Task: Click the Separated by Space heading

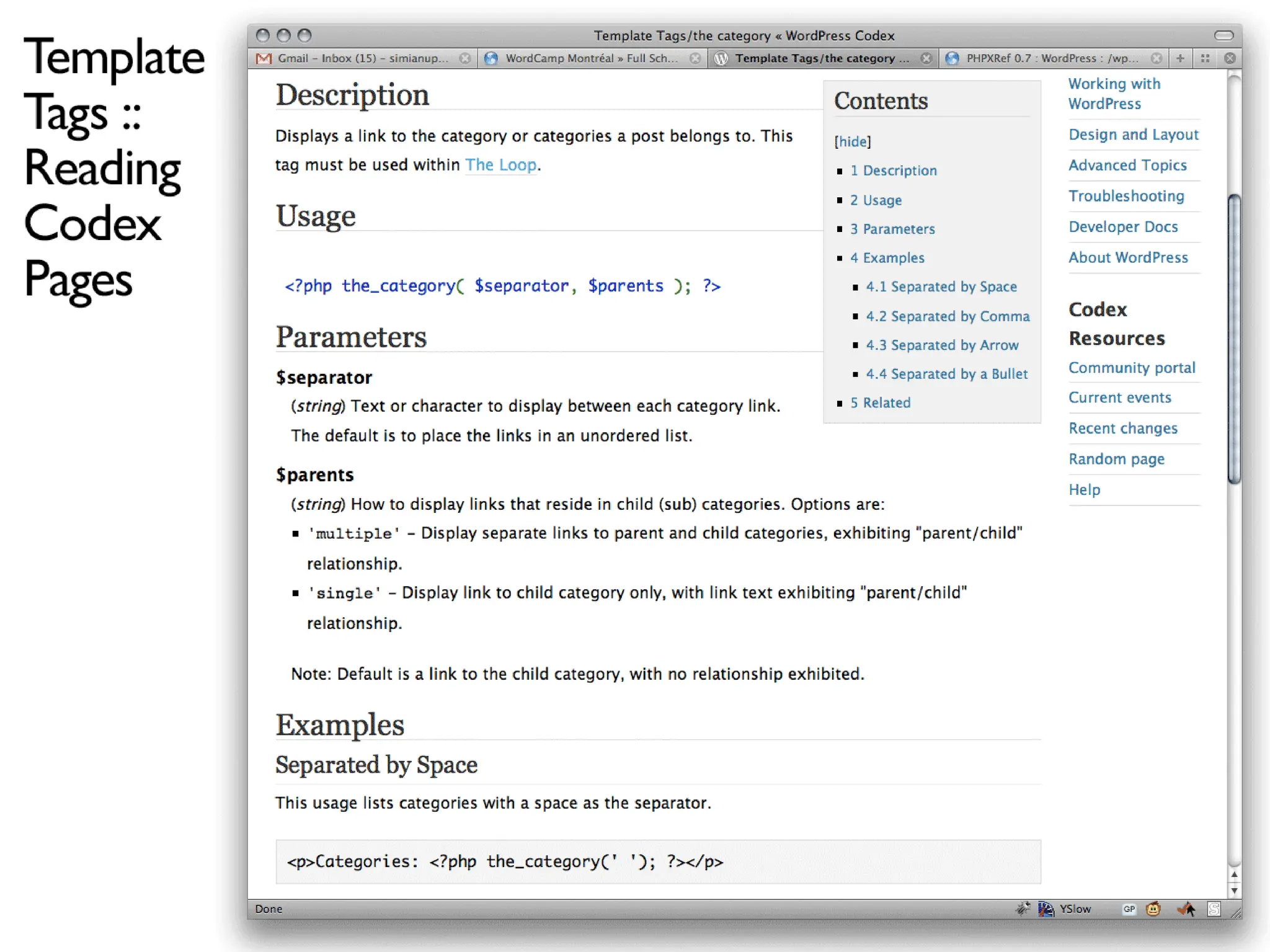Action: (x=376, y=765)
